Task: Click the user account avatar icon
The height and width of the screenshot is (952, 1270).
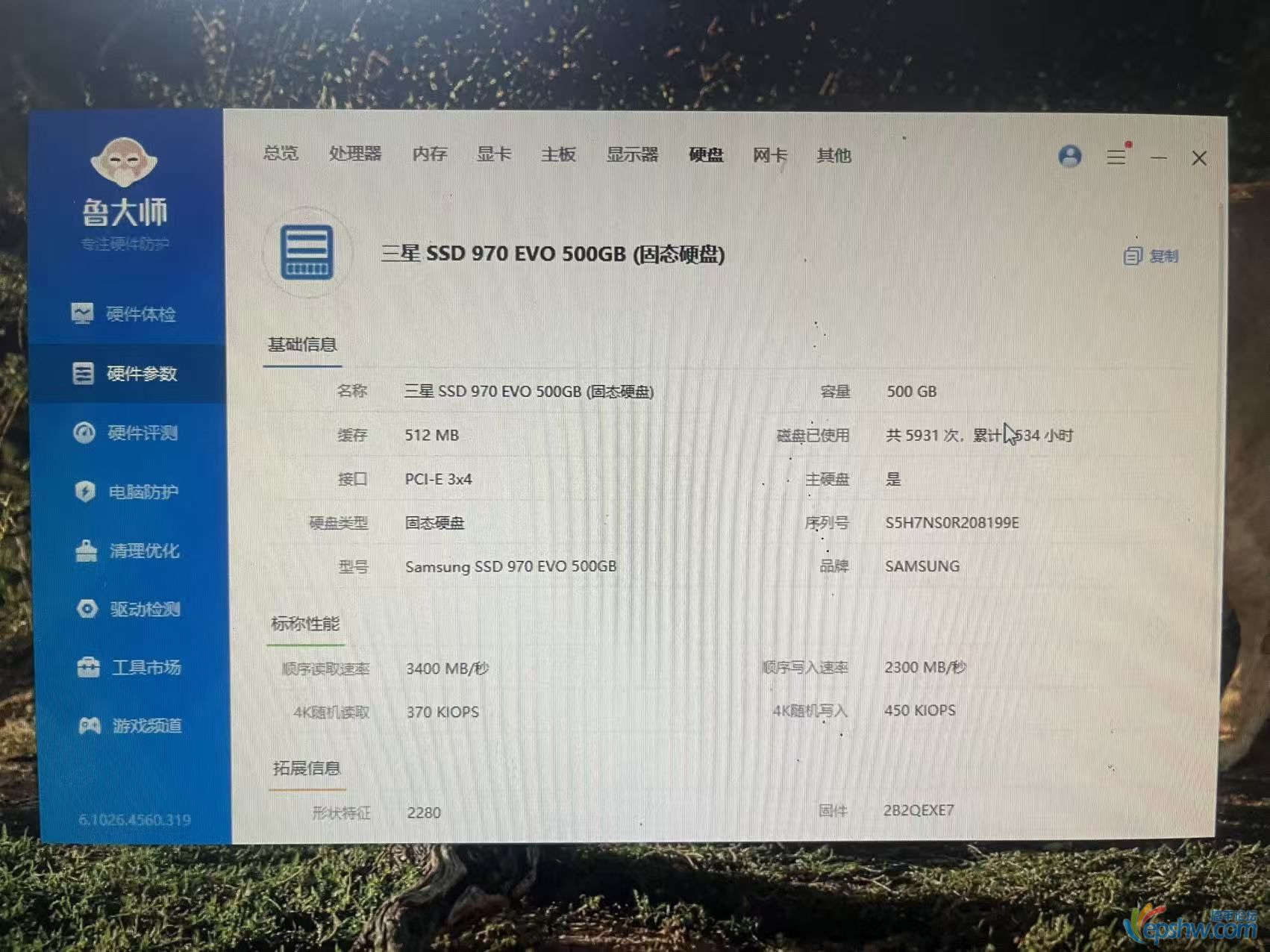Action: (1069, 156)
